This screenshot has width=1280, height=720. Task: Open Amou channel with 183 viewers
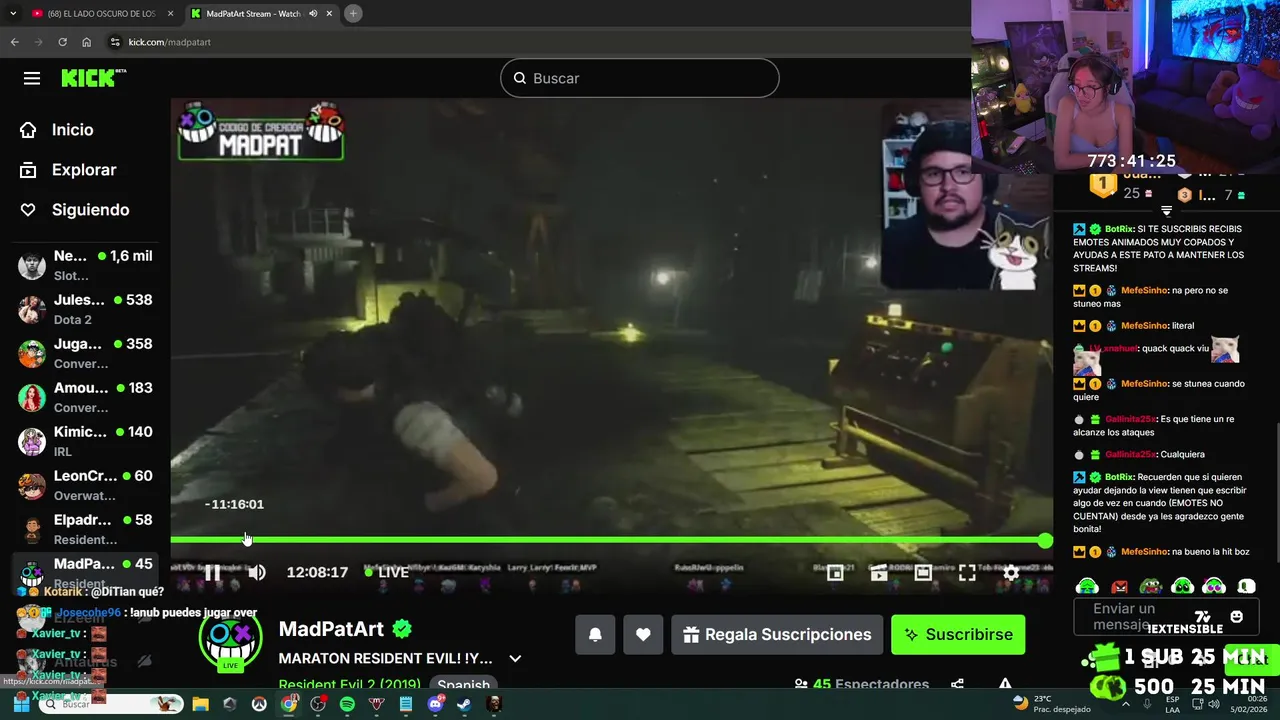[x=86, y=397]
